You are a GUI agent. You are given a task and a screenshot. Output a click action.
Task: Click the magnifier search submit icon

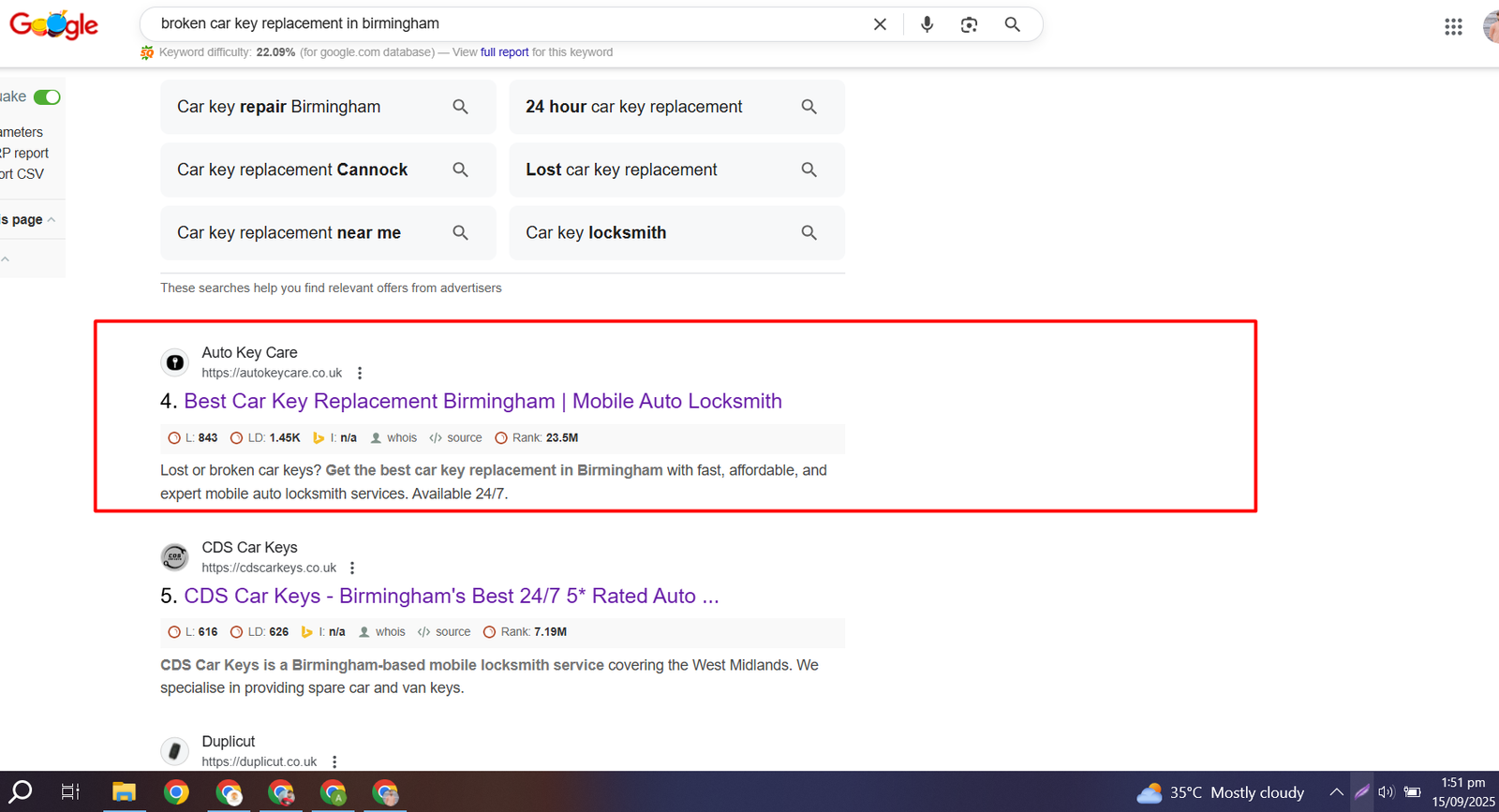[1012, 24]
